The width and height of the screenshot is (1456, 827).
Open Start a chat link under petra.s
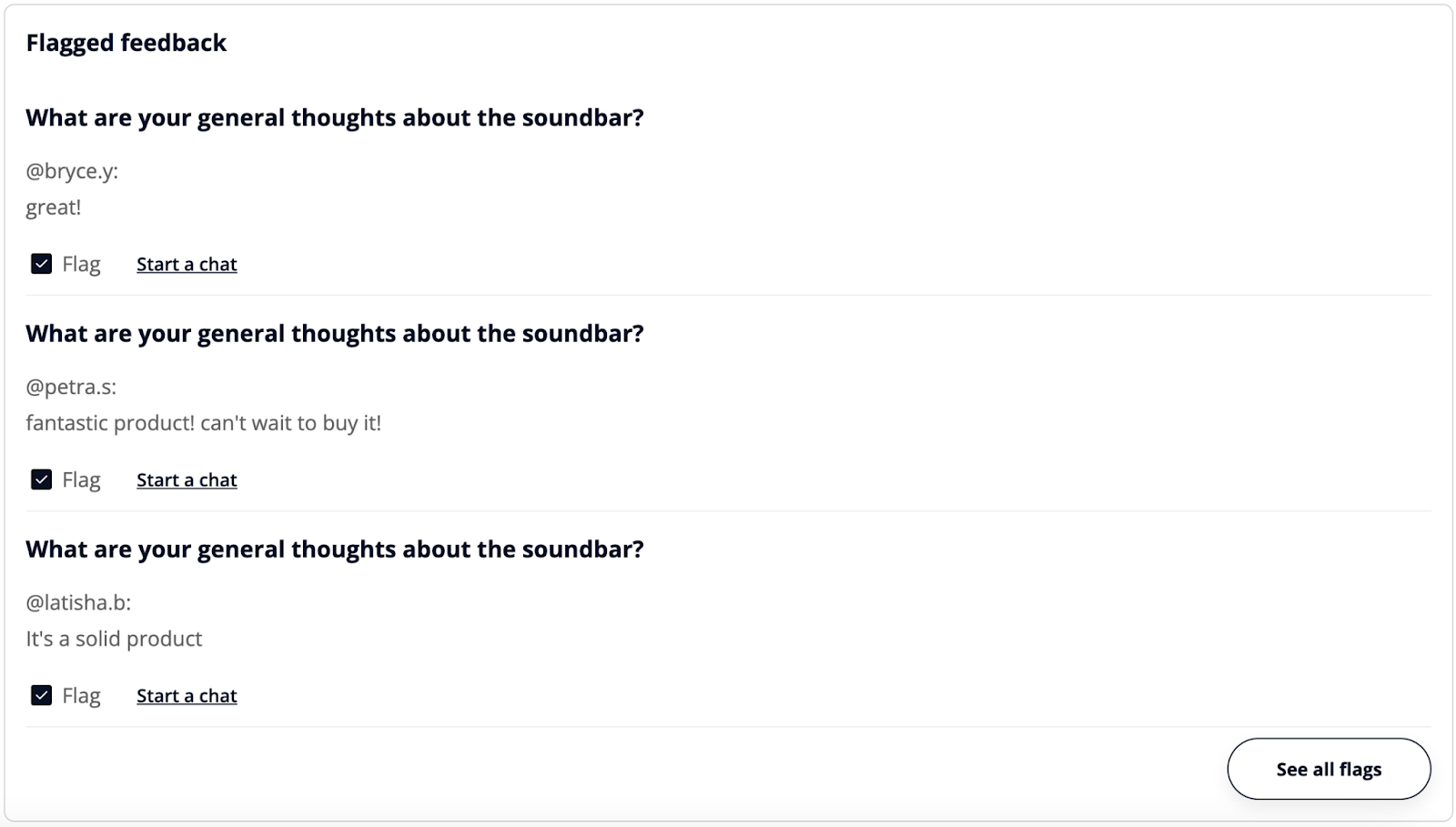[x=187, y=479]
